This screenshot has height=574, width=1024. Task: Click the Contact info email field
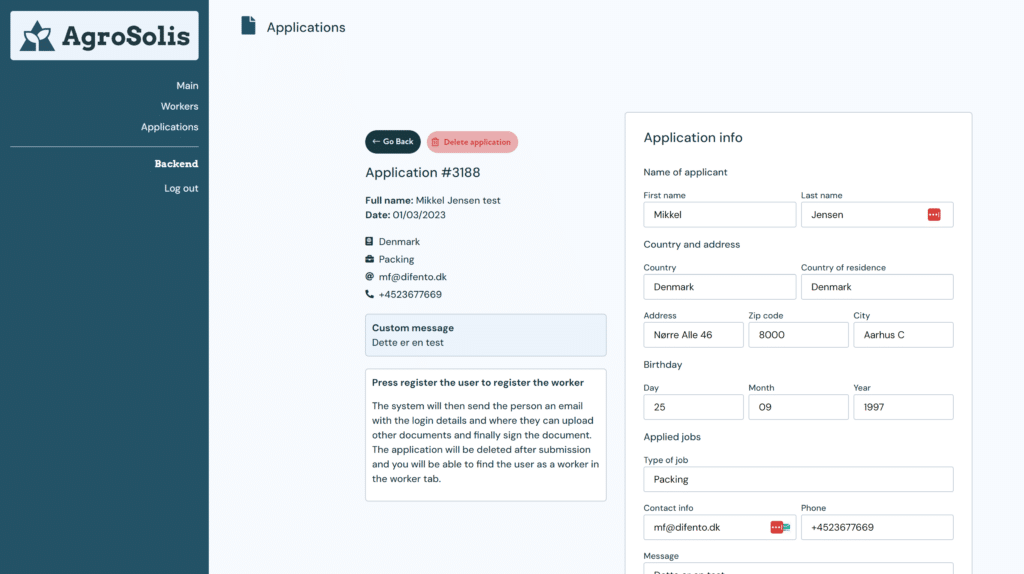[x=720, y=527]
